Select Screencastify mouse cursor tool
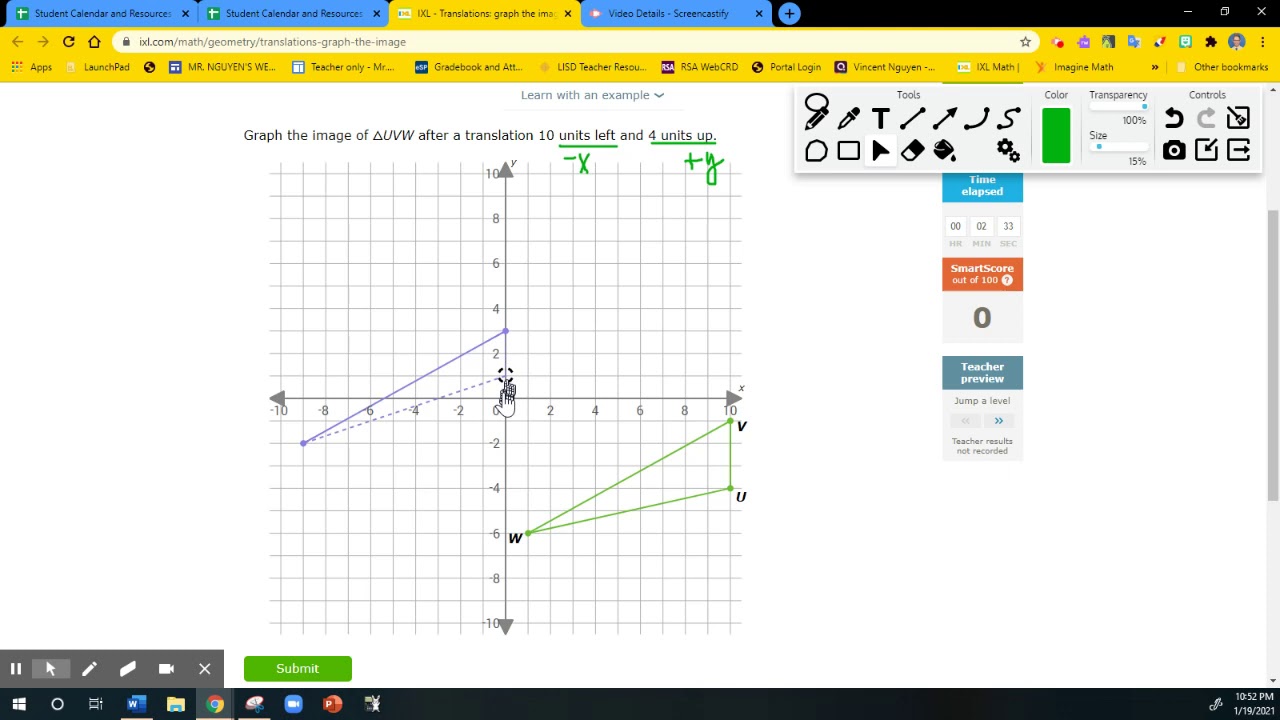Viewport: 1280px width, 720px height. (x=50, y=669)
